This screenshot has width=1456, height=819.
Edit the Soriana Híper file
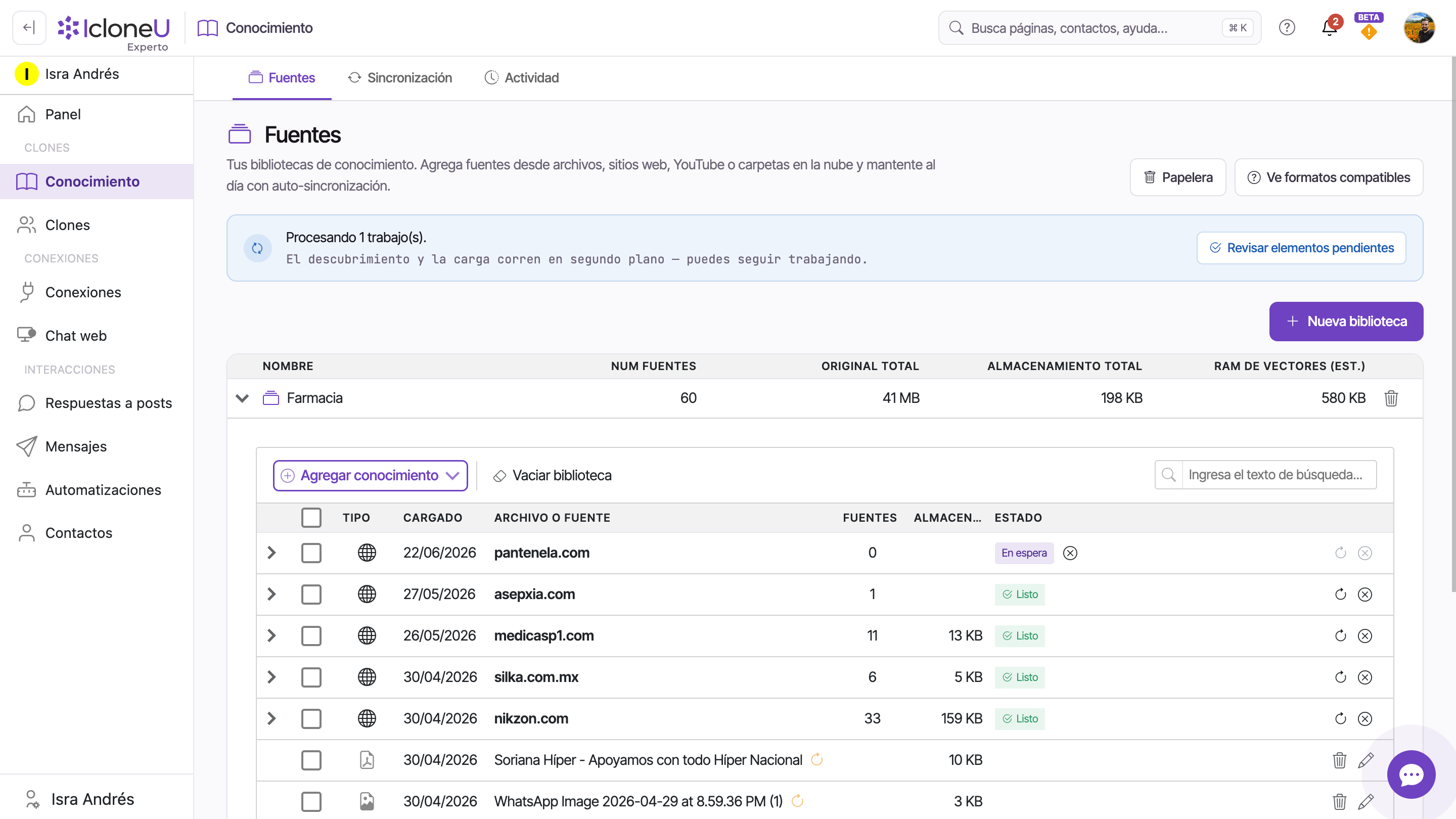[x=1366, y=760]
